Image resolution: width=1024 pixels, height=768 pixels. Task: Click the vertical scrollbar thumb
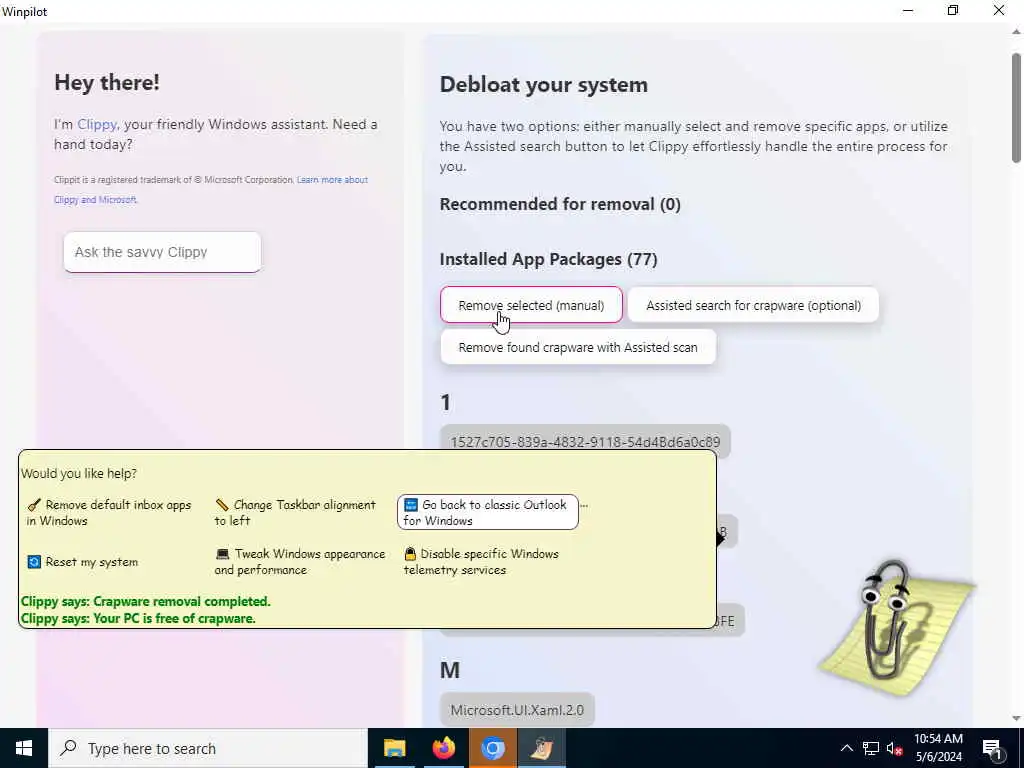[1016, 108]
